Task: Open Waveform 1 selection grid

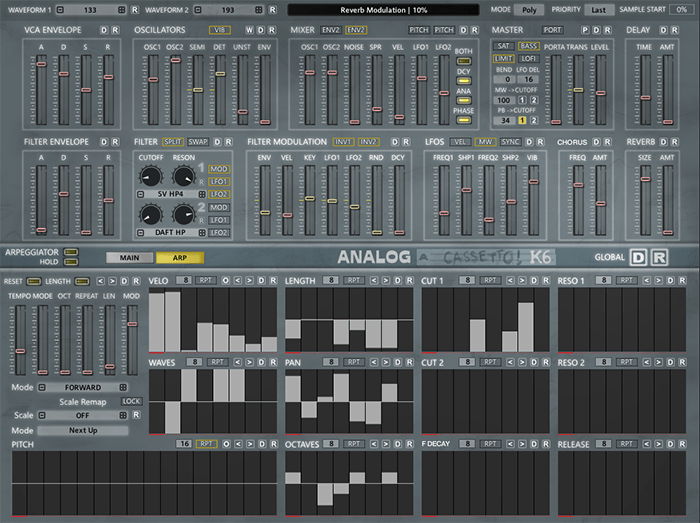Action: (x=121, y=10)
